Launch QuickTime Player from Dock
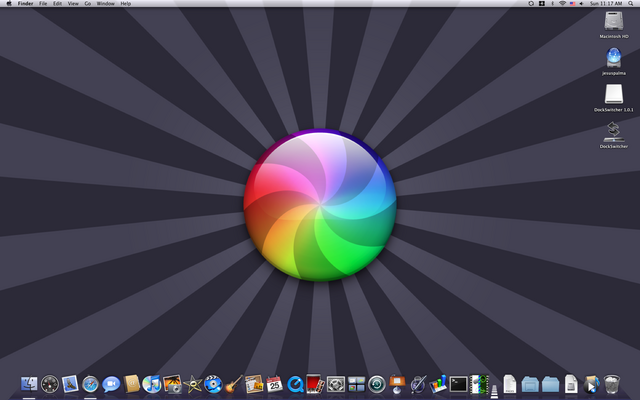This screenshot has width=640, height=400. (x=295, y=384)
